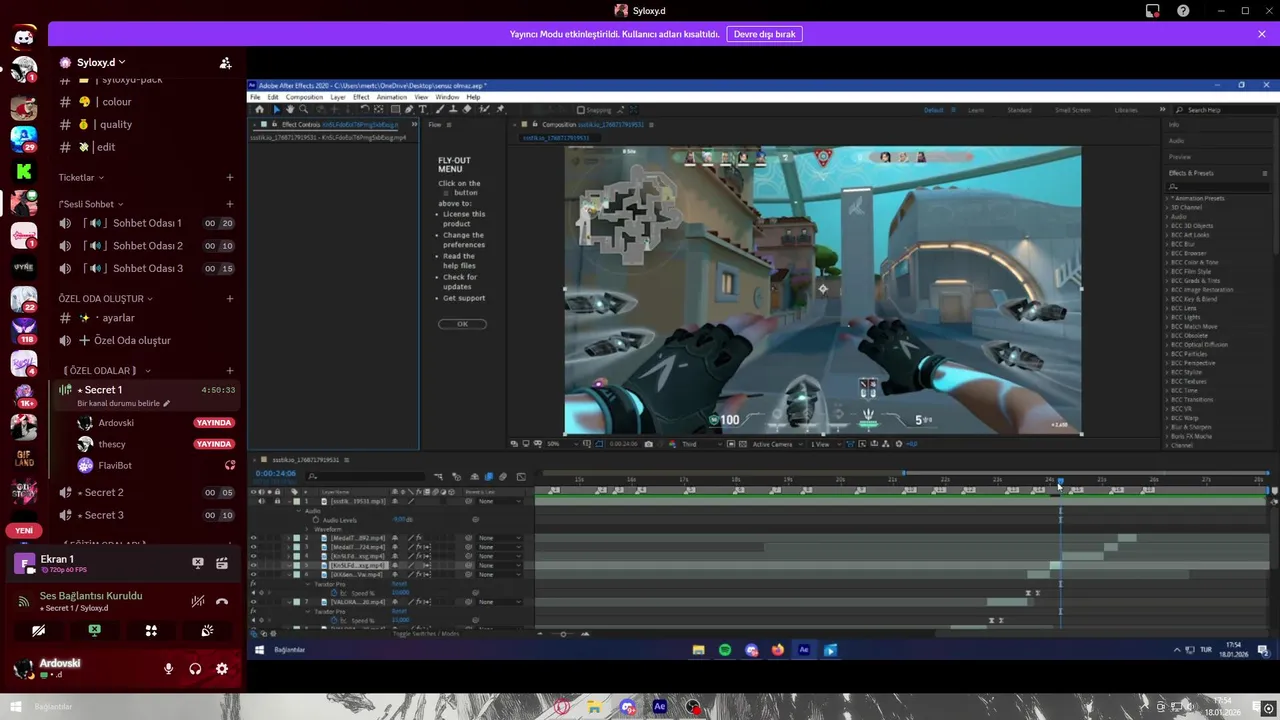Open the After Effects Effect menu

(361, 97)
